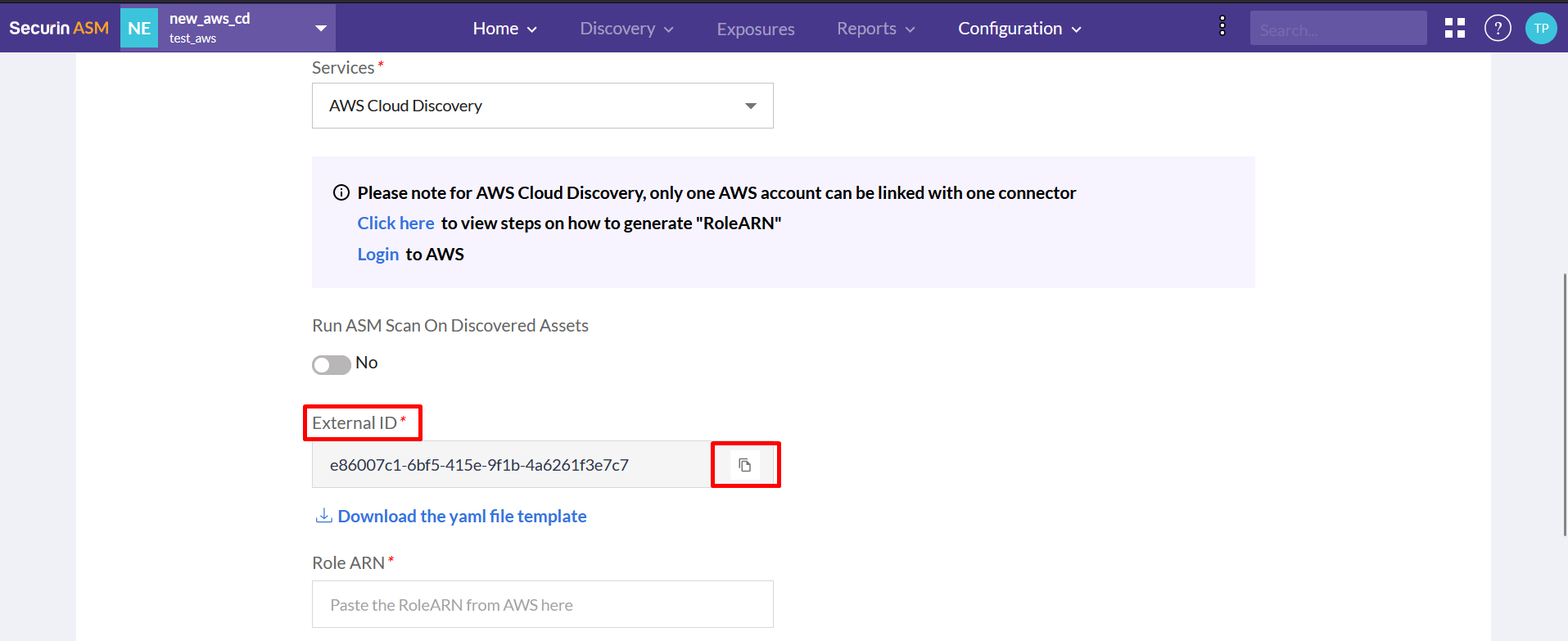
Task: Copy the External ID to clipboard
Action: pos(744,465)
